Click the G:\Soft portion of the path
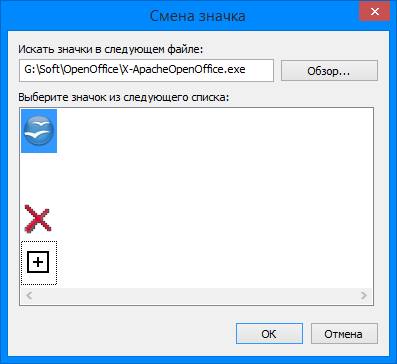Screen dimensions: 397x364 [x=43, y=70]
